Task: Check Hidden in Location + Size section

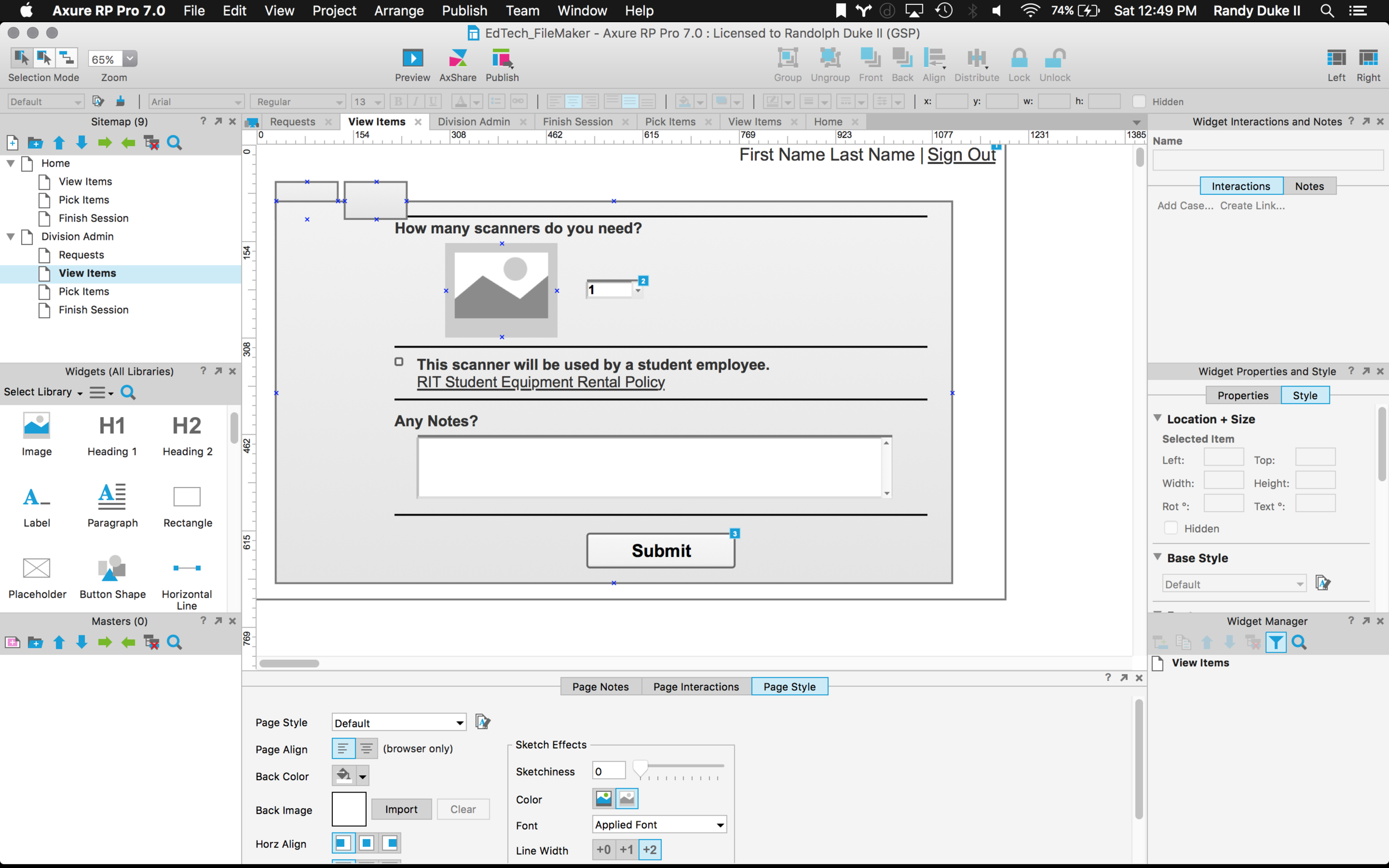Action: click(x=1170, y=528)
